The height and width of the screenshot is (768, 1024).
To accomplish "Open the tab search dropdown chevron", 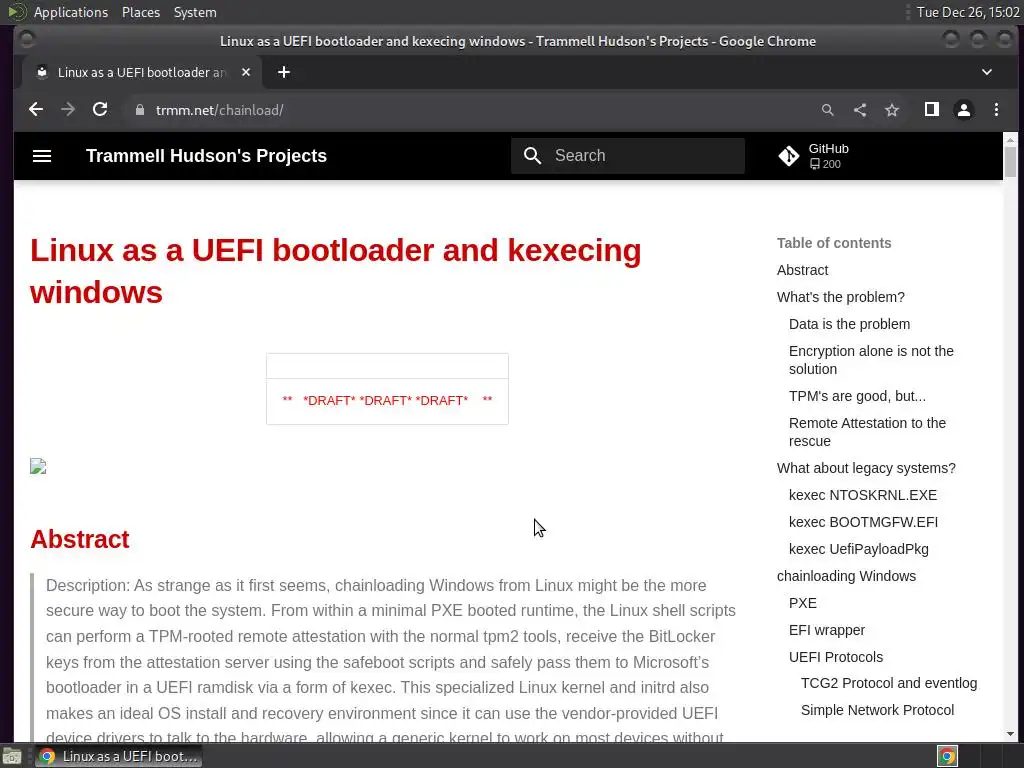I will (x=987, y=72).
